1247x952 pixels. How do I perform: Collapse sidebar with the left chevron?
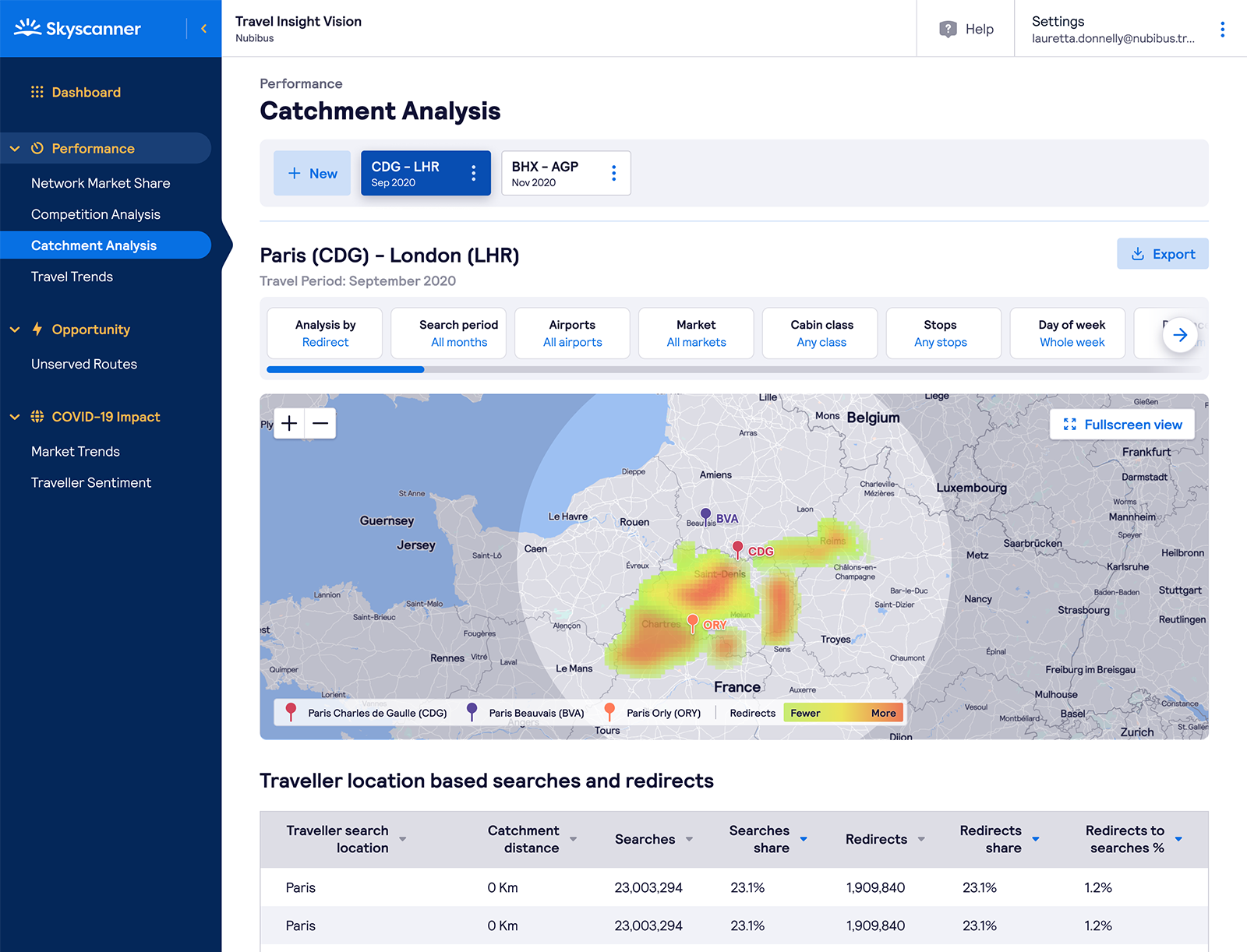pos(204,29)
